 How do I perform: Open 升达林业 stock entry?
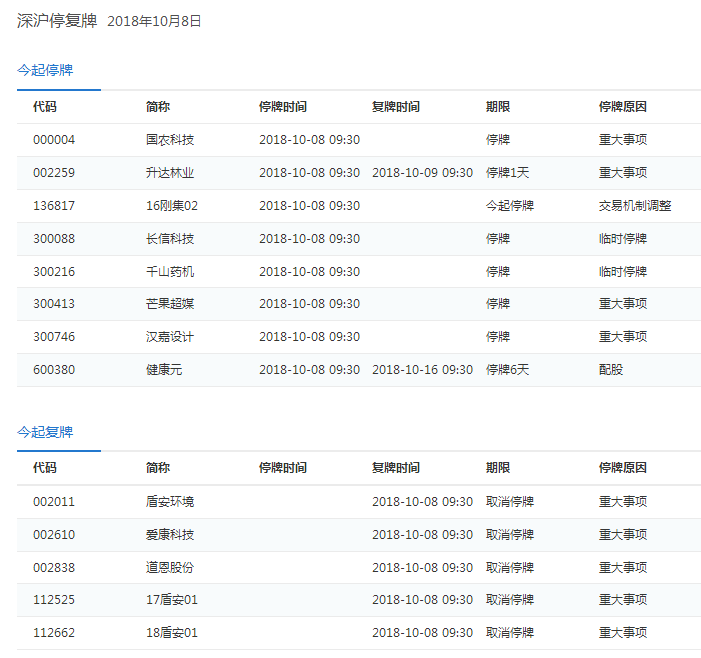coord(170,173)
